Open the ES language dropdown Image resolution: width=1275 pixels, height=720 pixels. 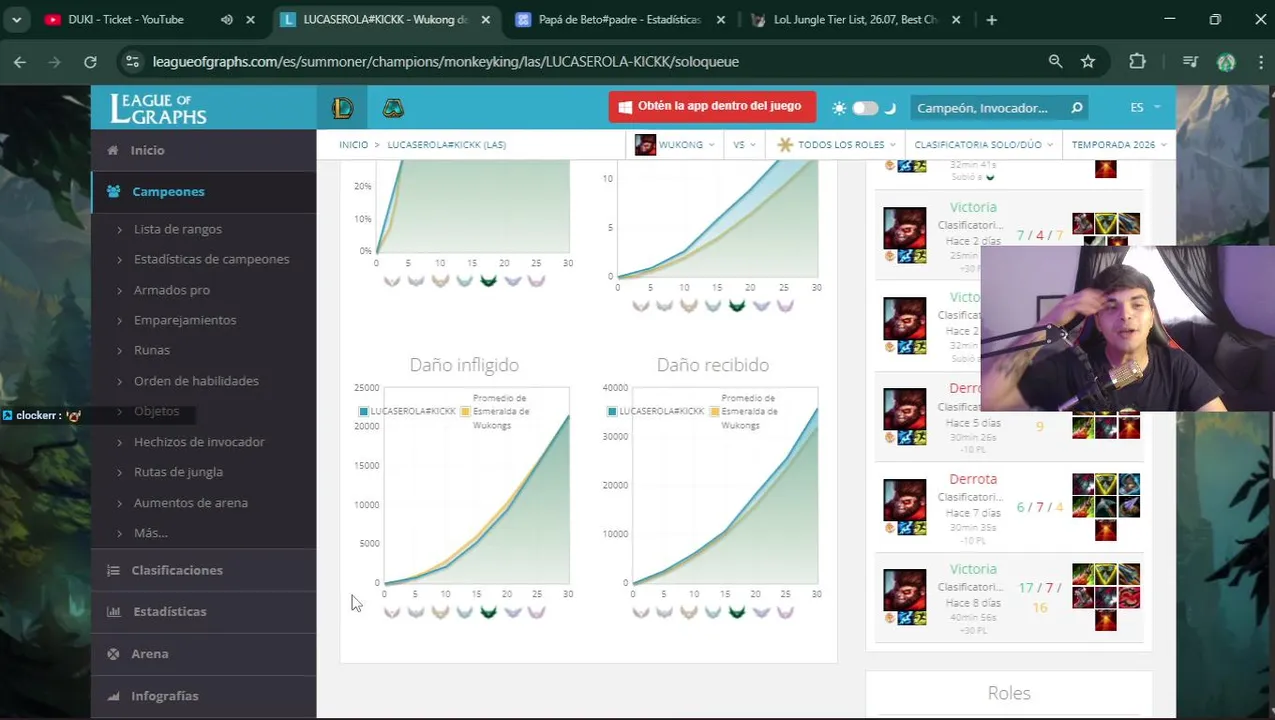pyautogui.click(x=1145, y=107)
